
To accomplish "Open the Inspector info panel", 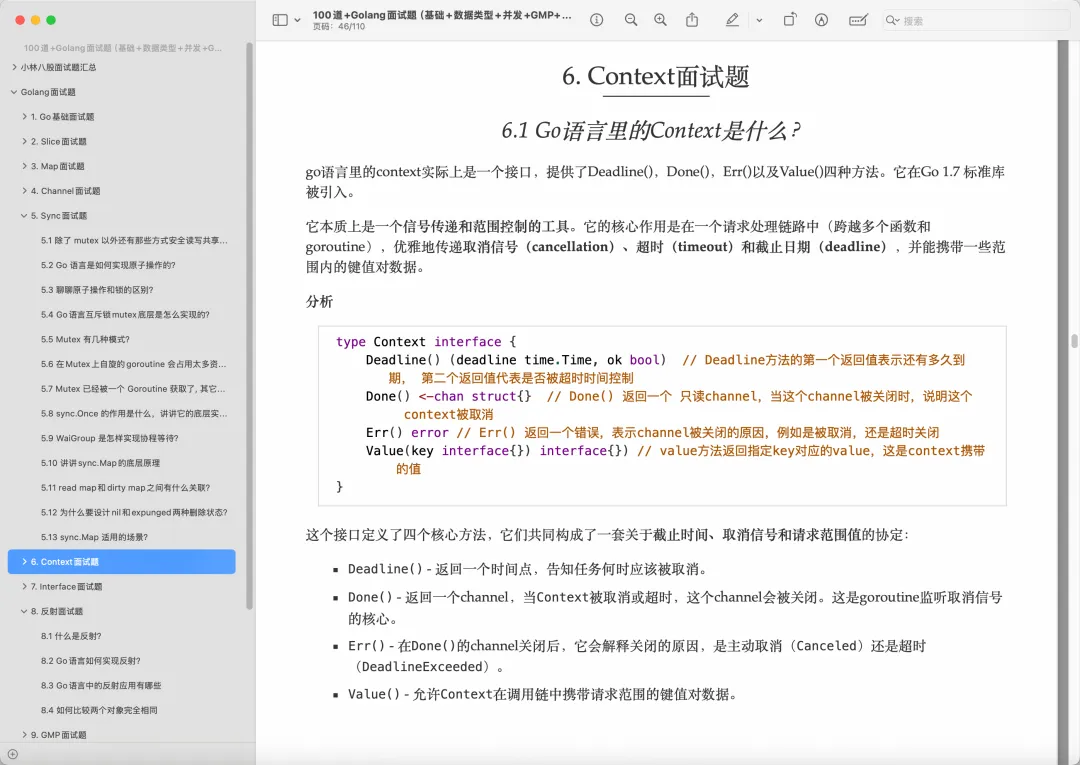I will pos(597,20).
